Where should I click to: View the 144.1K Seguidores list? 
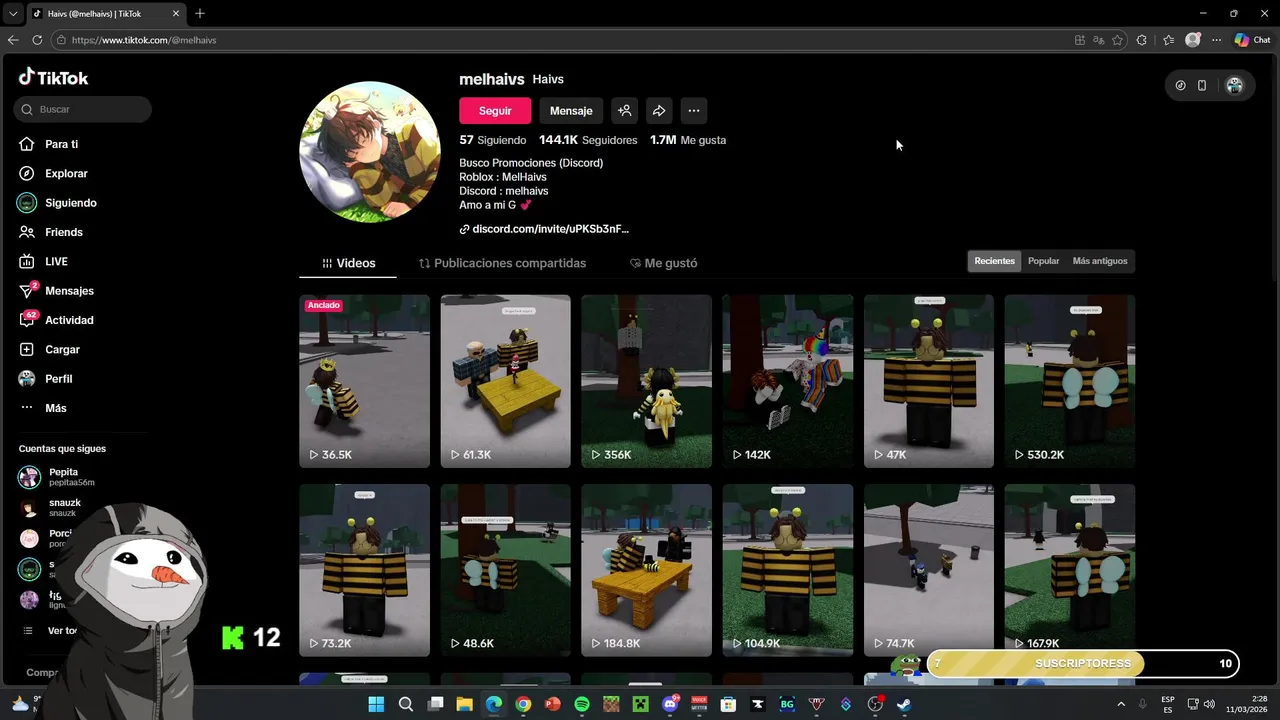[x=588, y=140]
